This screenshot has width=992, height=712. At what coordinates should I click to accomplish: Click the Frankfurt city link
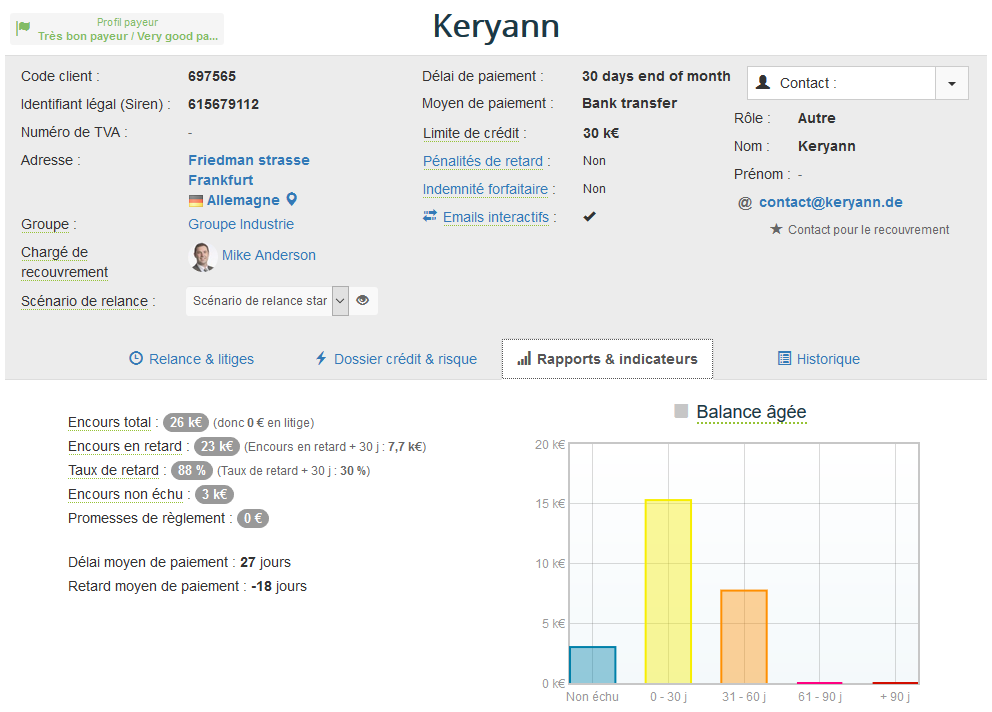pos(221,180)
